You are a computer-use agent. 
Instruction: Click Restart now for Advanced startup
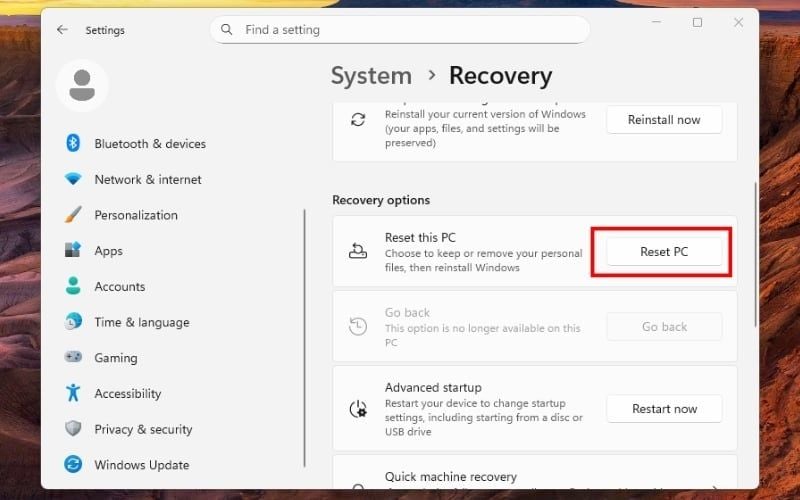coord(664,409)
